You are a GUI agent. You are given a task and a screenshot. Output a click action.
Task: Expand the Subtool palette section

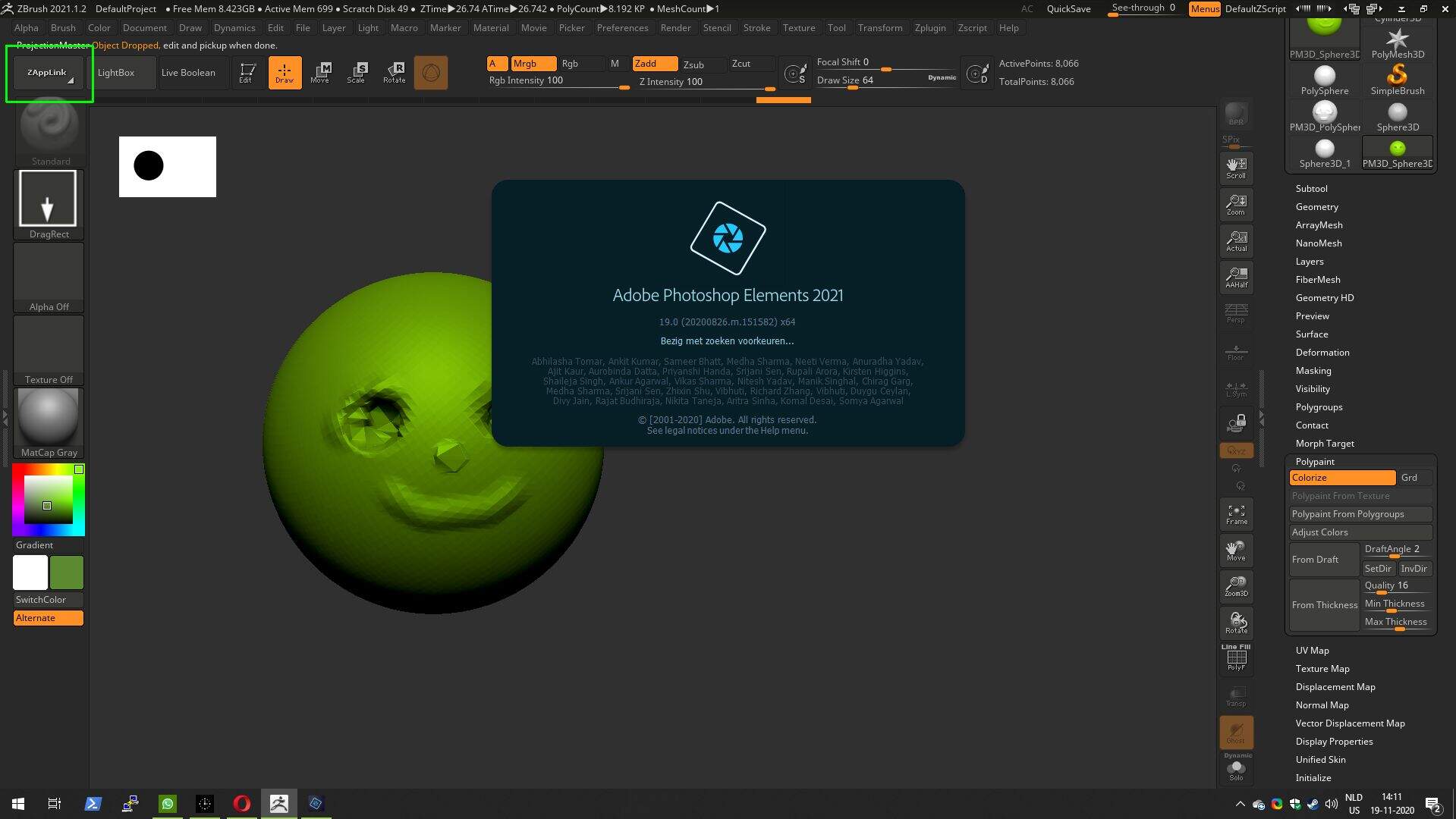tap(1311, 189)
